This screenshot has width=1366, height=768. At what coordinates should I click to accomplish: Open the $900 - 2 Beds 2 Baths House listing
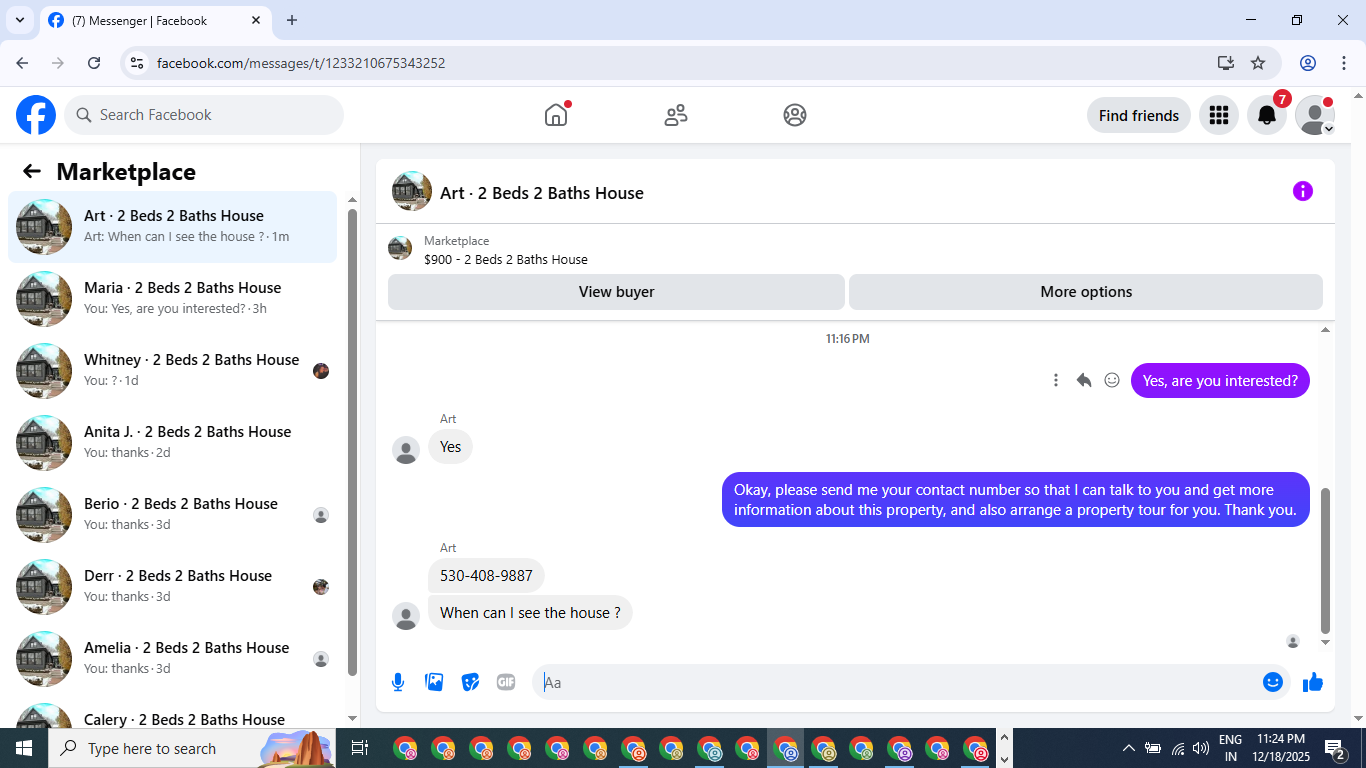point(506,259)
